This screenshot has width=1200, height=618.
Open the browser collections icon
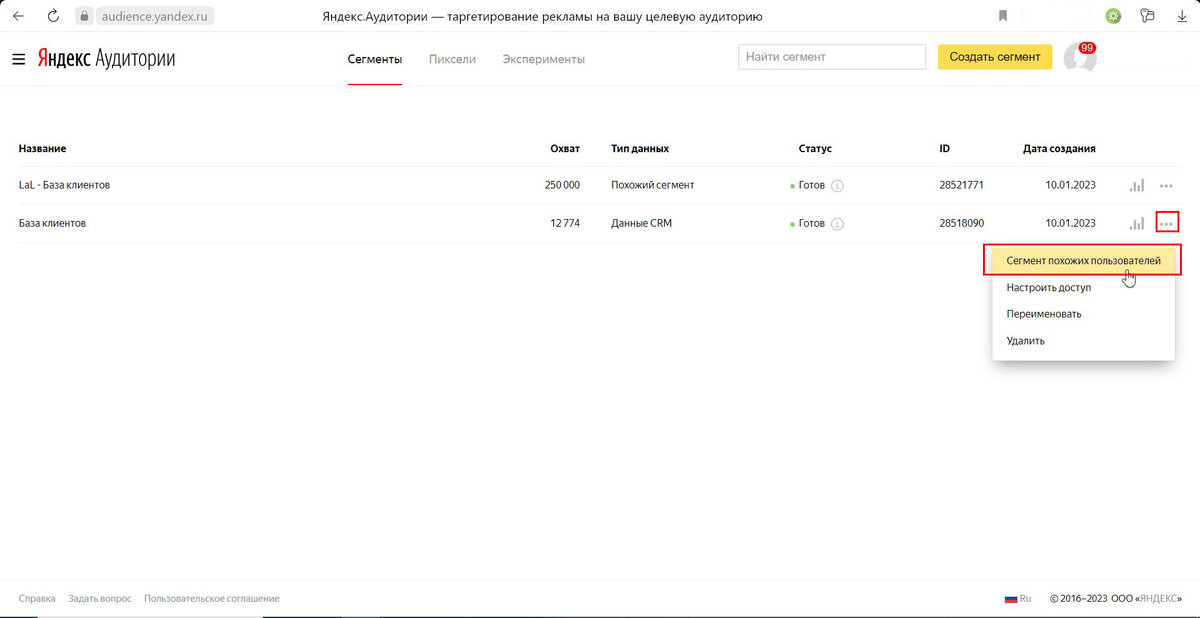click(1147, 16)
